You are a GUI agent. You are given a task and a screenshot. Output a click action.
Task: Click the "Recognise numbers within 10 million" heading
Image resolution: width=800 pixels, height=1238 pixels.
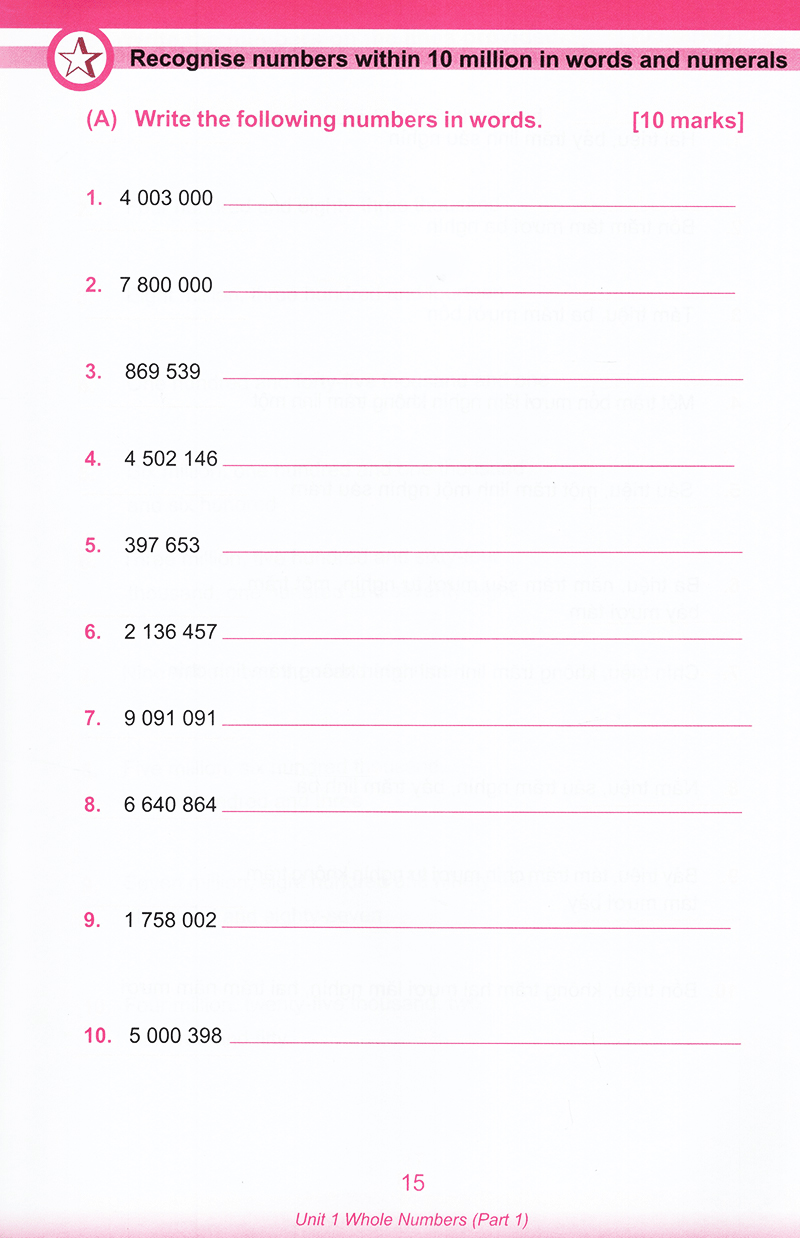[x=458, y=60]
